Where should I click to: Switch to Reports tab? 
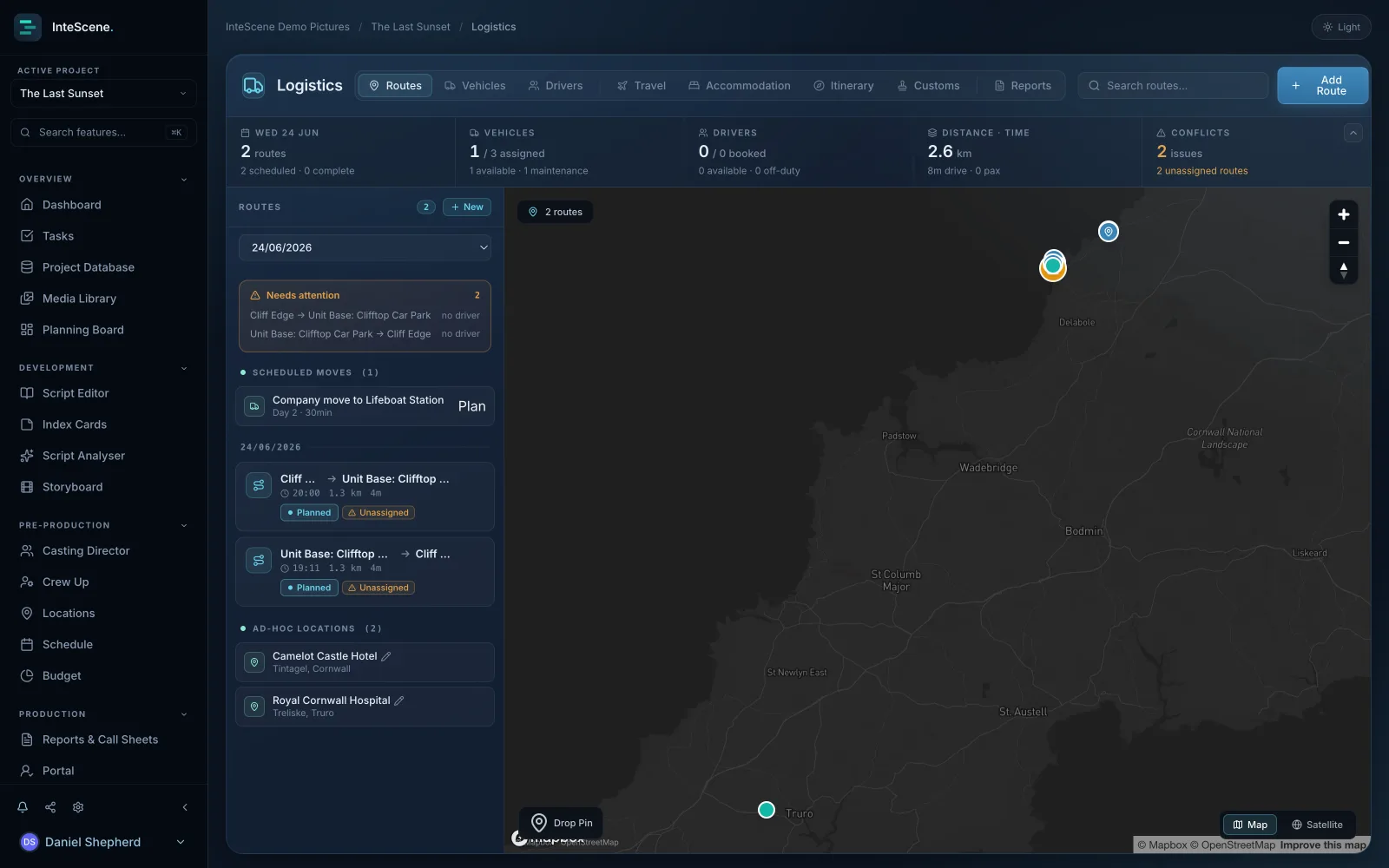1023,85
